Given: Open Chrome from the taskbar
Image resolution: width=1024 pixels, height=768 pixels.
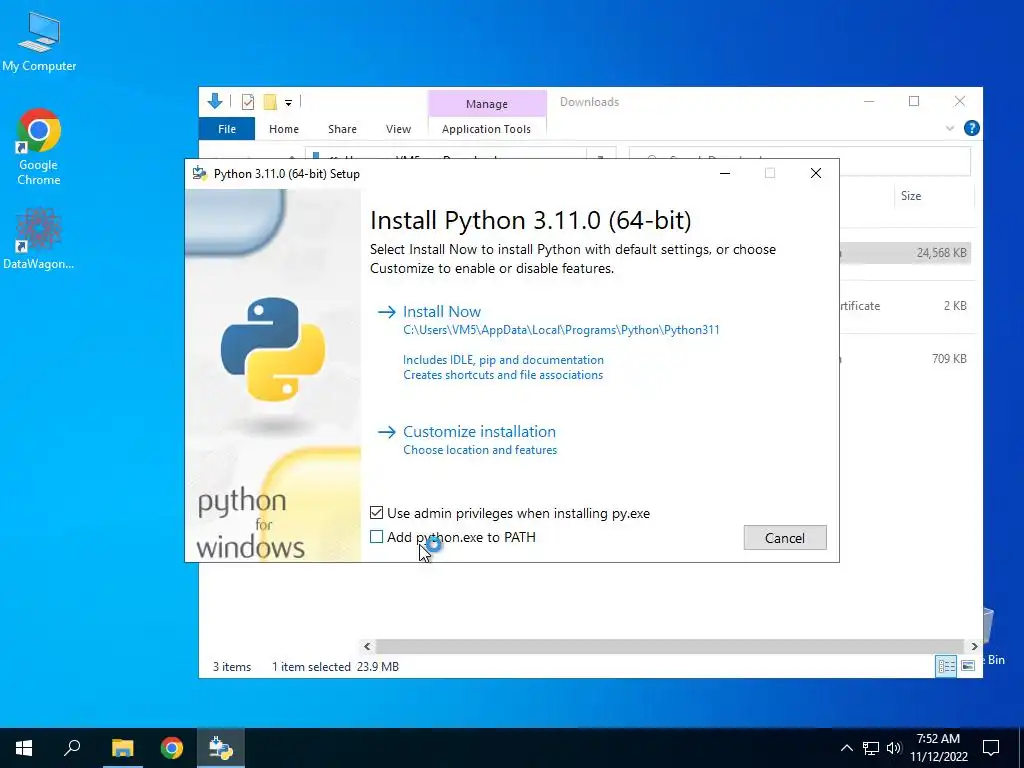Looking at the screenshot, I should pos(172,748).
